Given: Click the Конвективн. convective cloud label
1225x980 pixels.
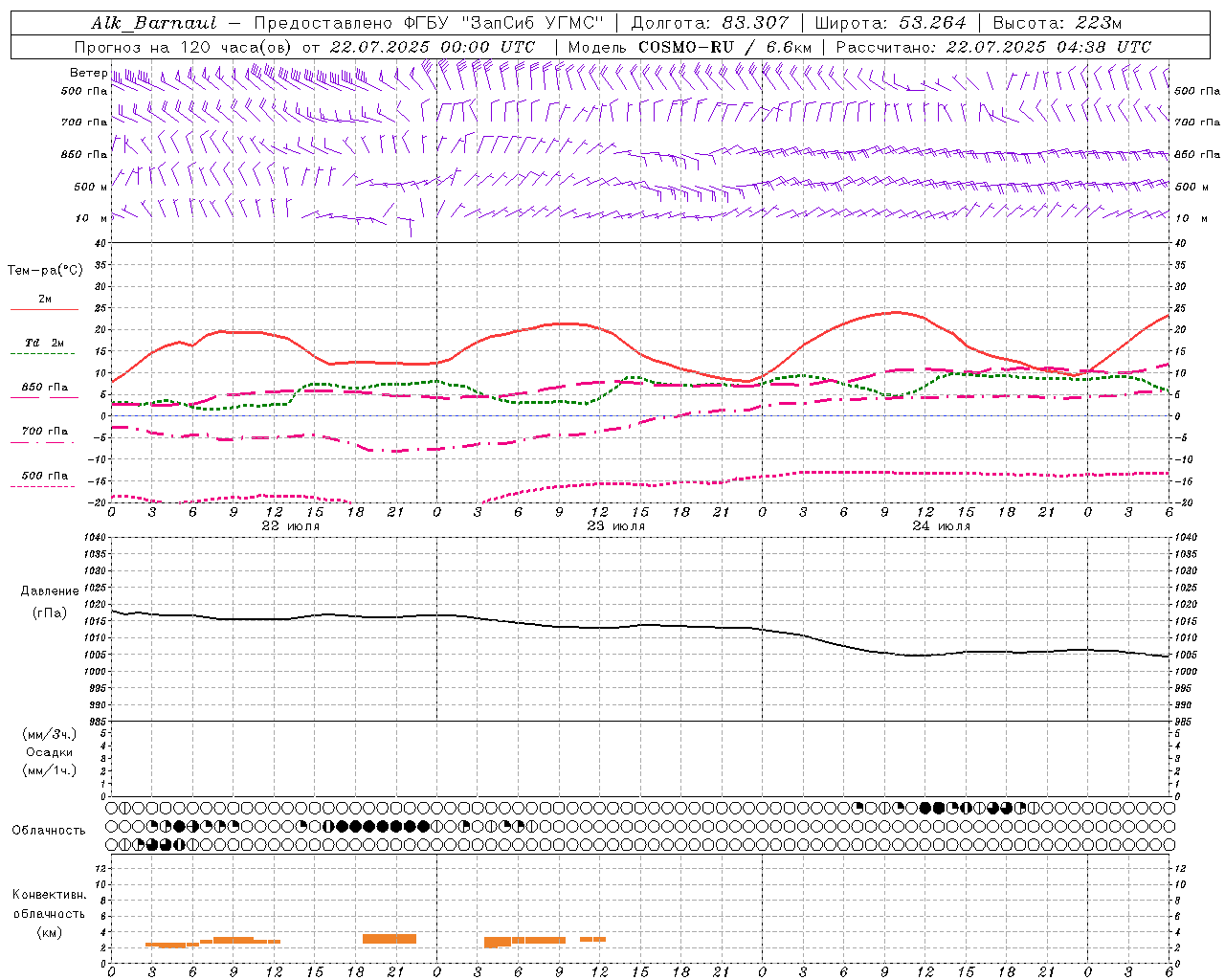Looking at the screenshot, I should [x=49, y=895].
